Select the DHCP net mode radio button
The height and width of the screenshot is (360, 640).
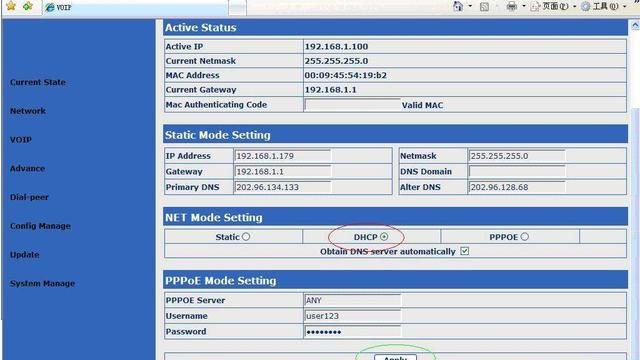pyautogui.click(x=384, y=237)
